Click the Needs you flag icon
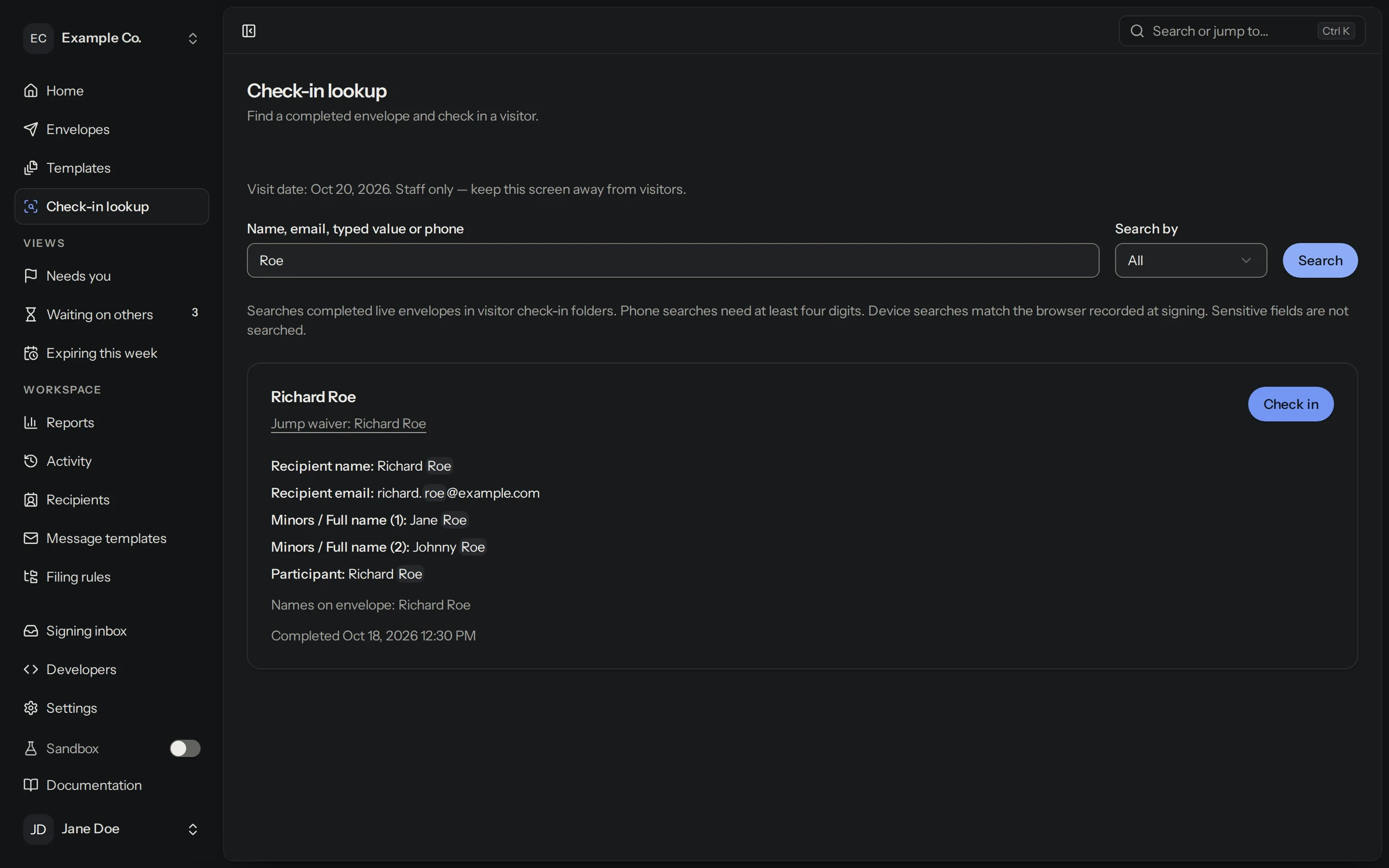Image resolution: width=1389 pixels, height=868 pixels. pyautogui.click(x=31, y=275)
